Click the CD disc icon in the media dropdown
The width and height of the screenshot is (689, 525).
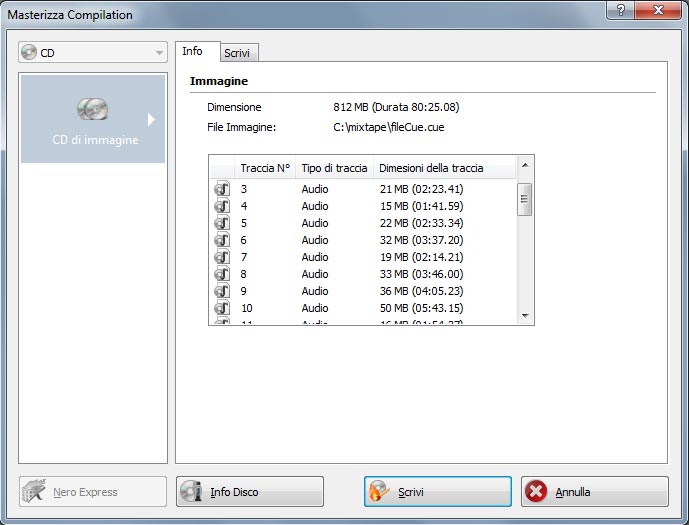point(29,52)
